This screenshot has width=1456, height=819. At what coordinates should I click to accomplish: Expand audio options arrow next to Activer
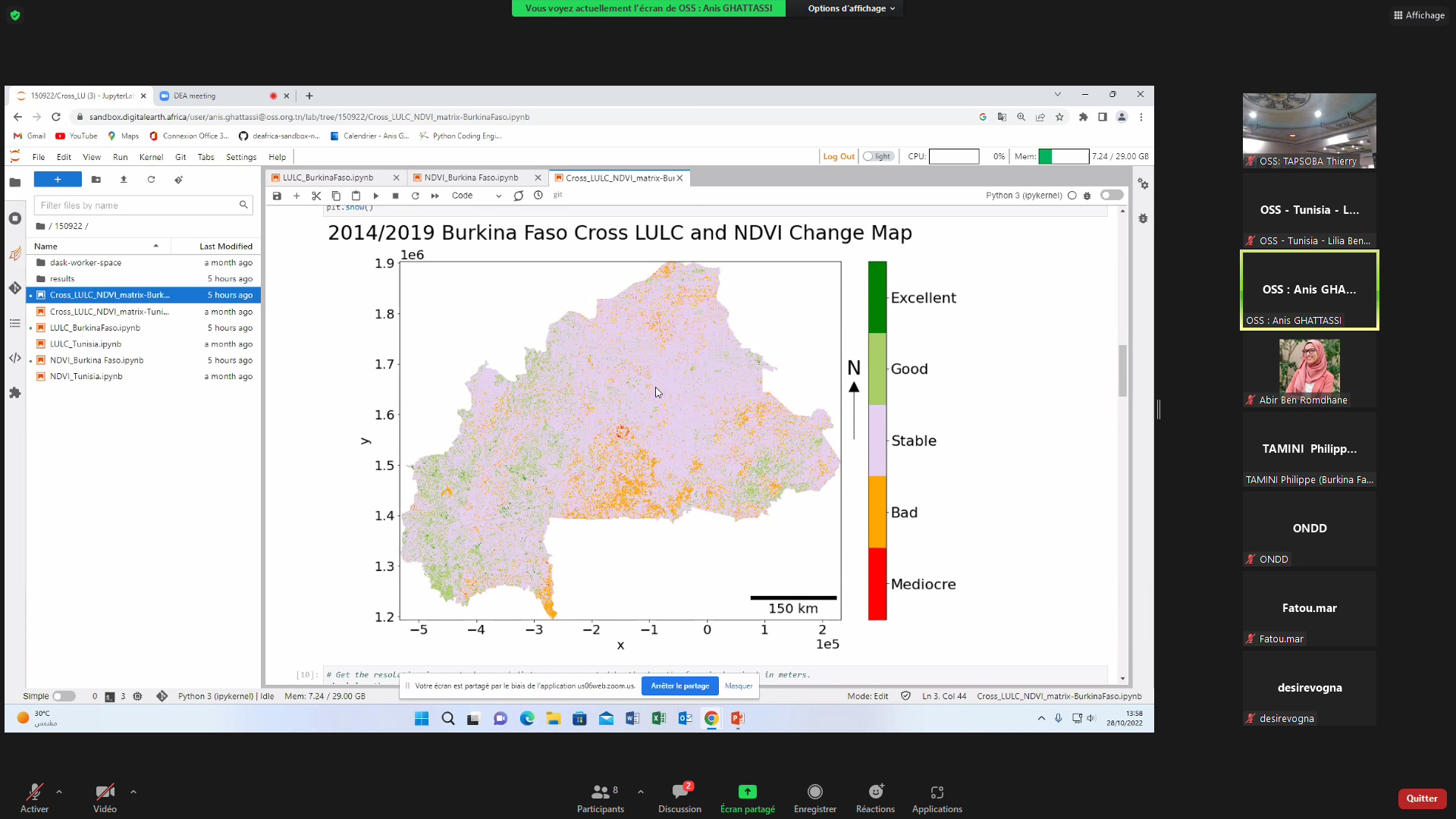(x=59, y=792)
